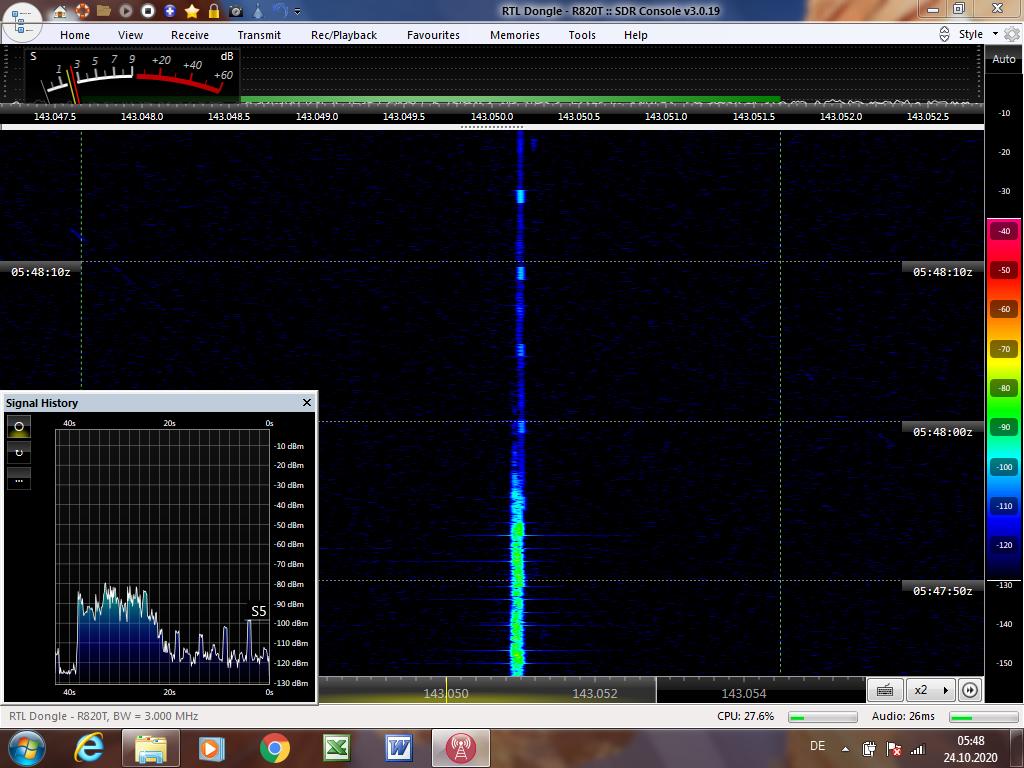Image resolution: width=1024 pixels, height=768 pixels.
Task: Open Chrome from the taskbar
Action: point(275,748)
